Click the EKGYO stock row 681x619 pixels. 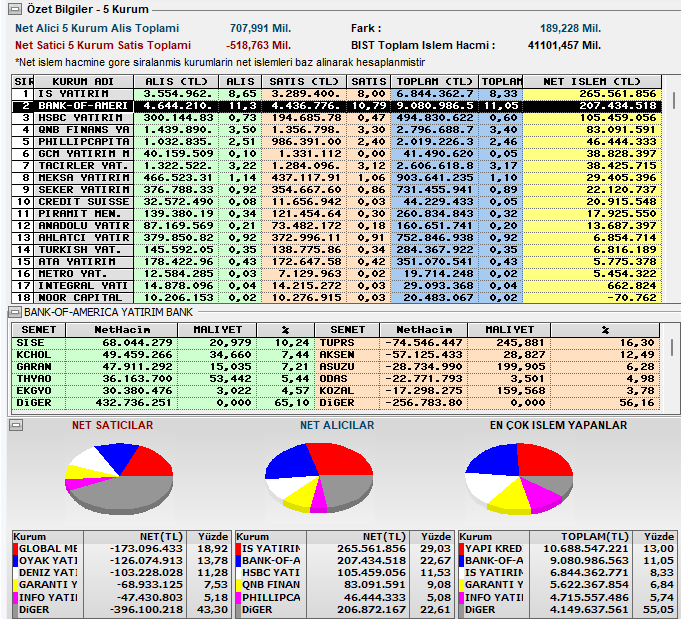click(x=163, y=391)
